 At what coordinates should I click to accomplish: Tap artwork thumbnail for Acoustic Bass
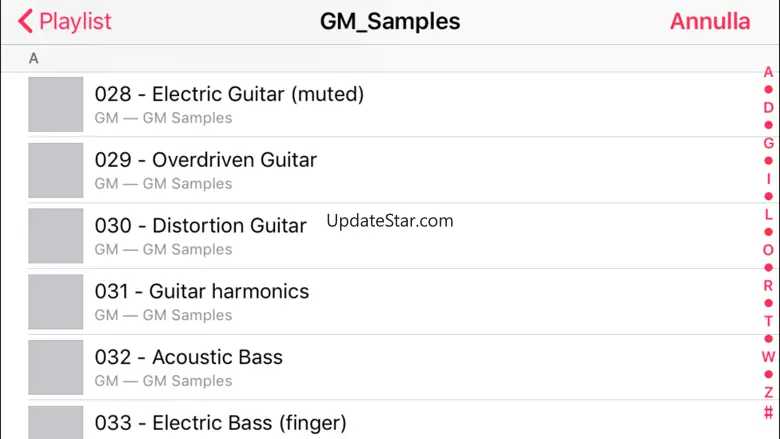pyautogui.click(x=56, y=368)
